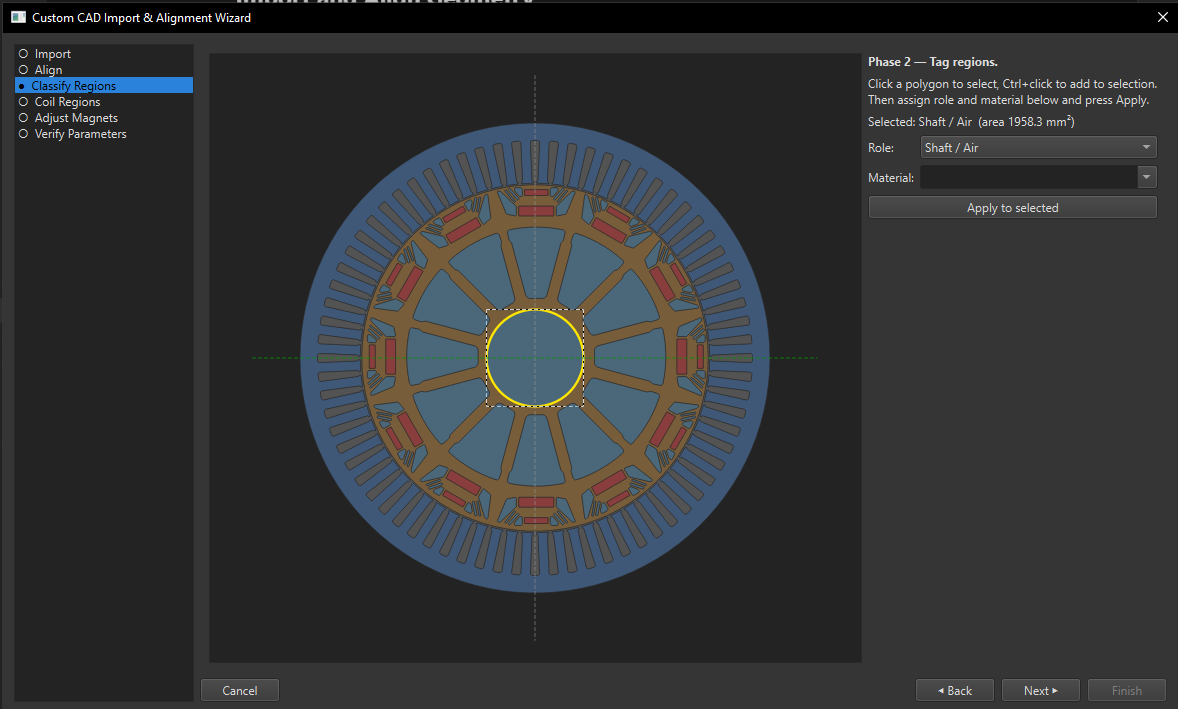Click the Material dropdown arrow button

[x=1146, y=177]
